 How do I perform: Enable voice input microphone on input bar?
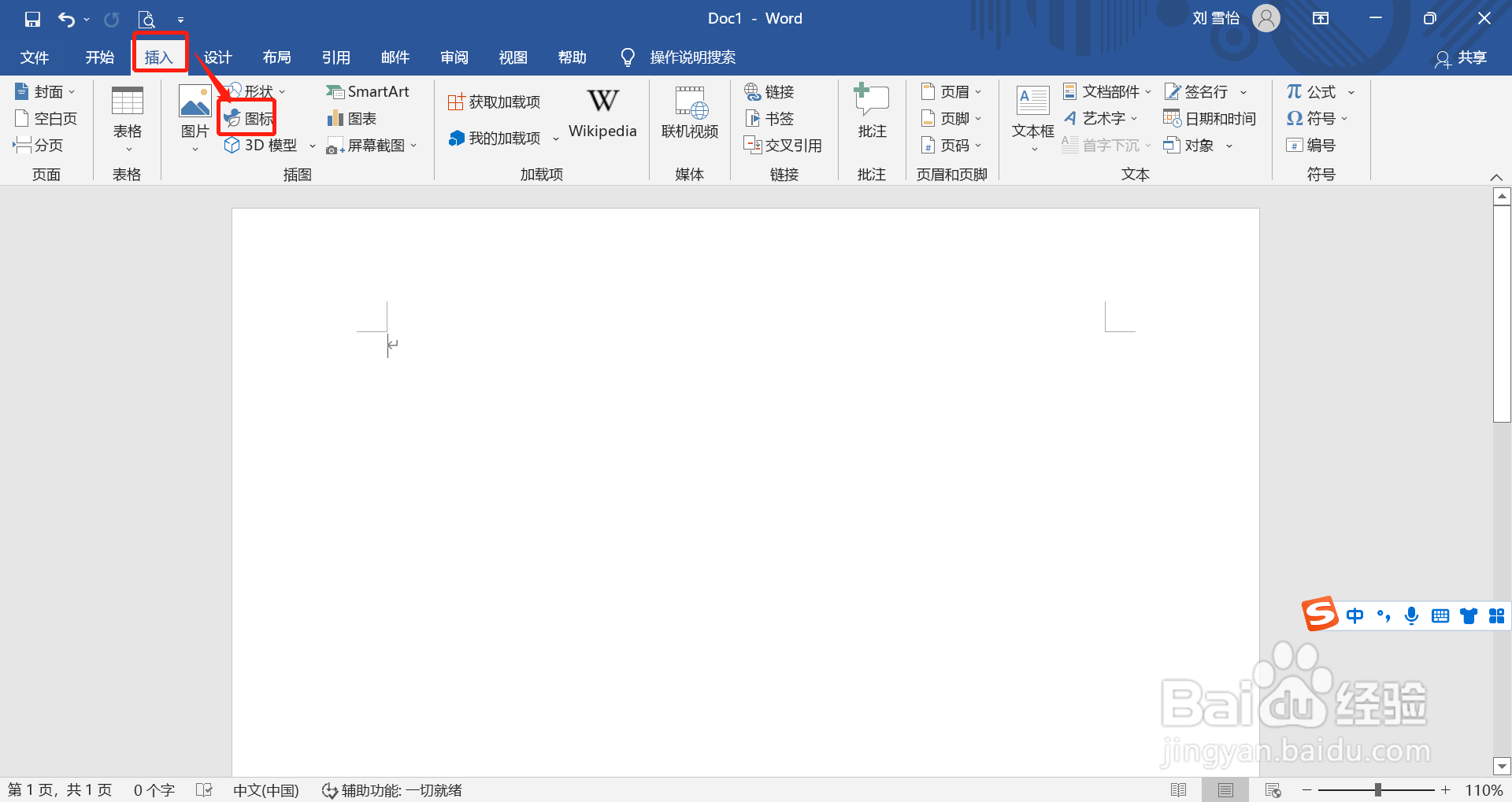1411,616
